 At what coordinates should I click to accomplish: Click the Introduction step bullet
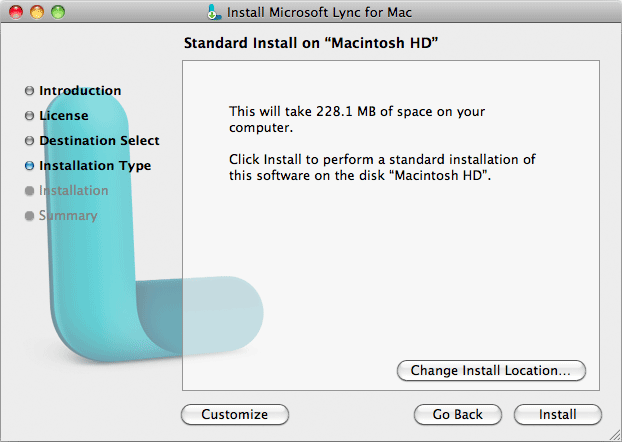29,91
